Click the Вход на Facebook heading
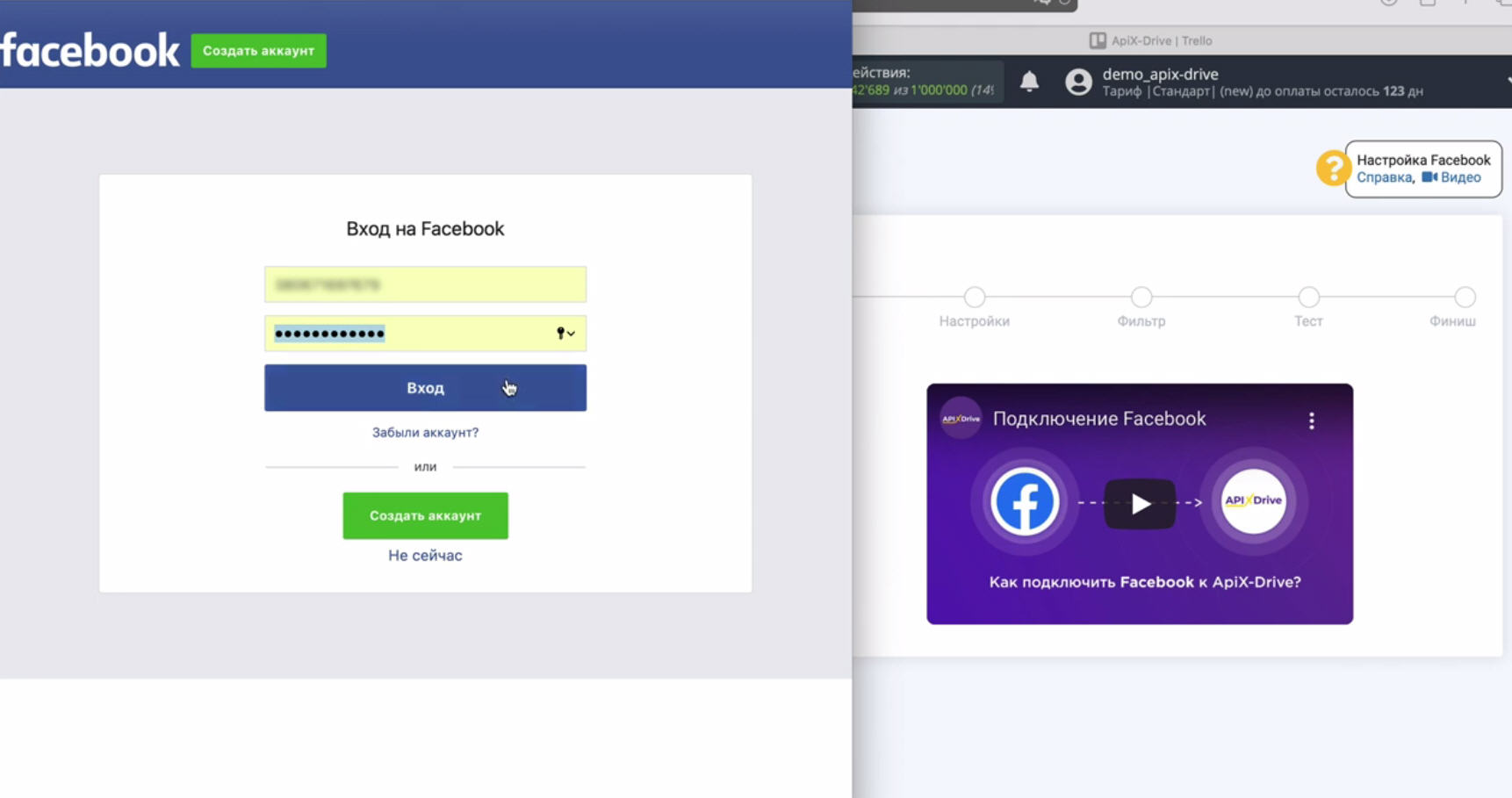Viewport: 1512px width, 798px height. coord(425,229)
